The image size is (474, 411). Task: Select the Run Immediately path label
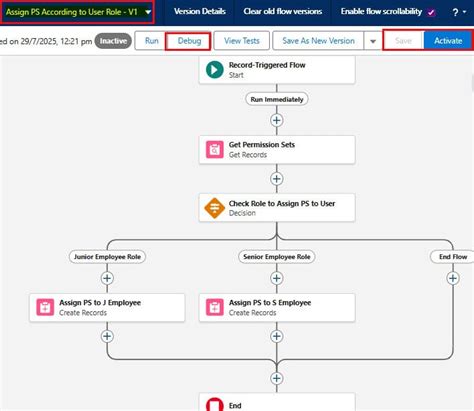[277, 99]
